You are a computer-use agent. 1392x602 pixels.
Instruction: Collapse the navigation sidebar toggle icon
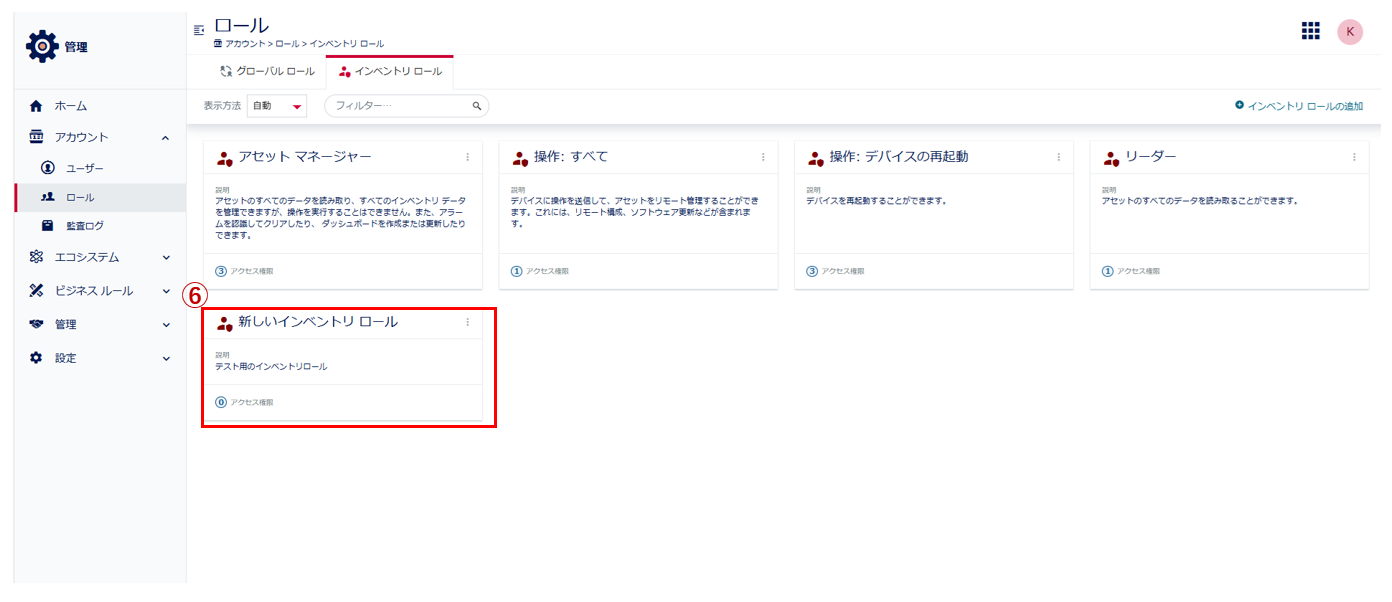(x=199, y=30)
